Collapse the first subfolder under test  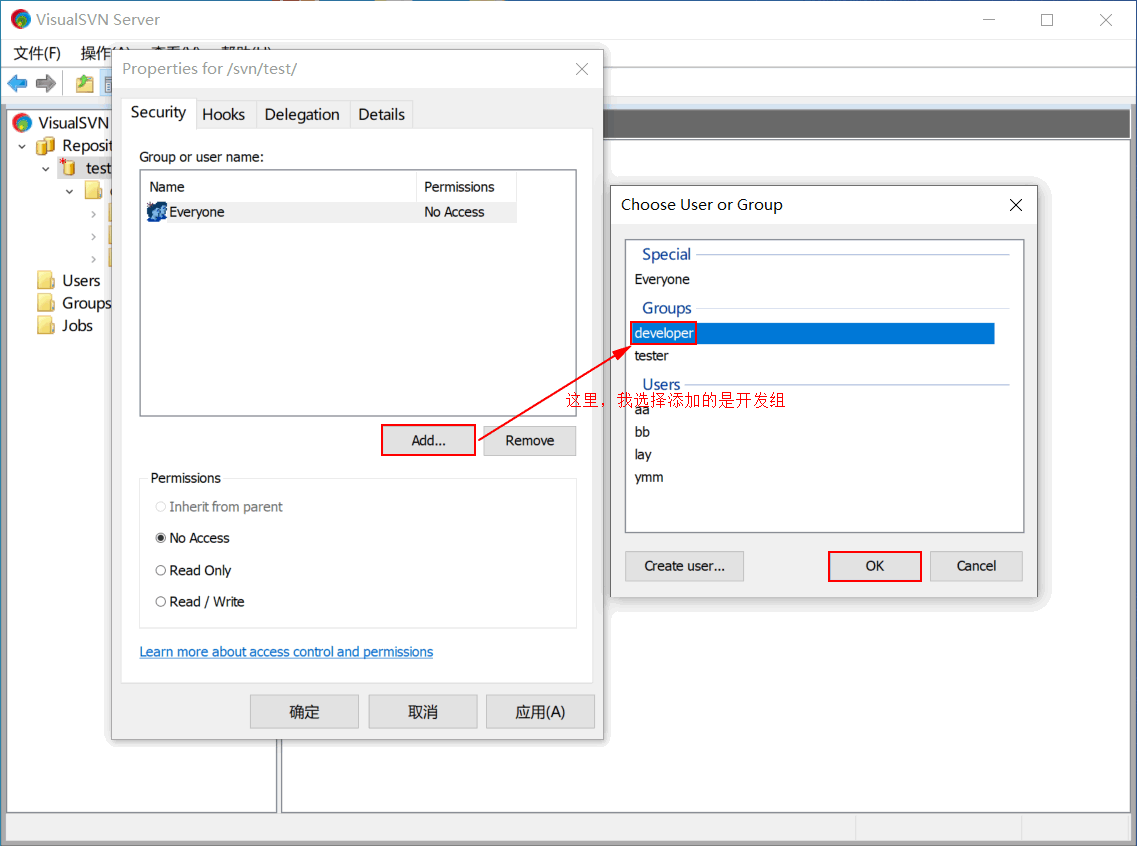point(70,192)
